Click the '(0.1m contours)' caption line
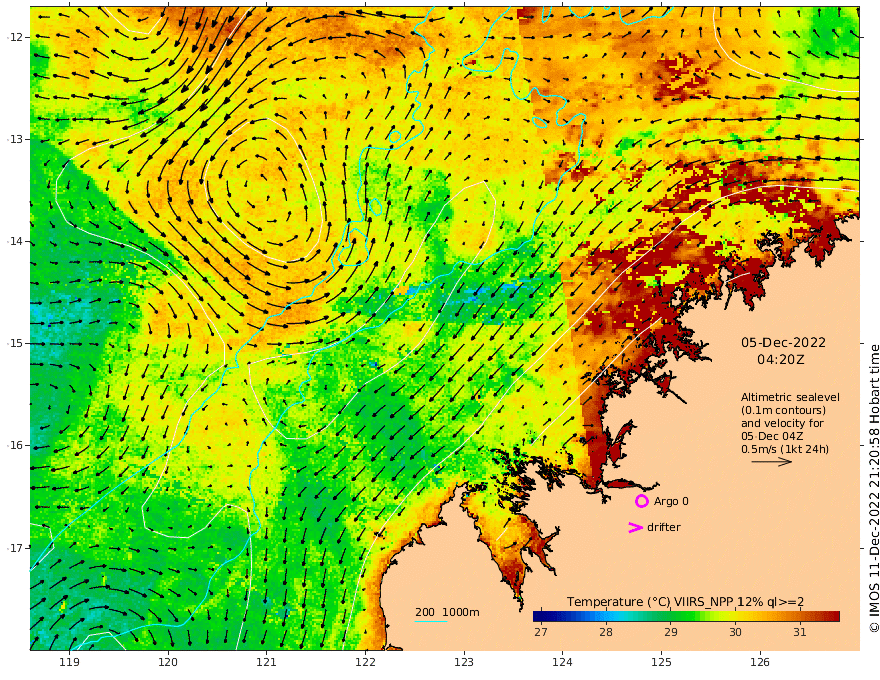The width and height of the screenshot is (880, 680). tap(783, 410)
